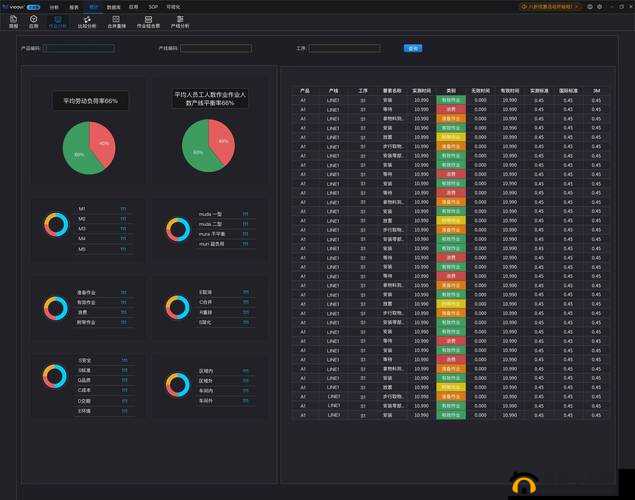The height and width of the screenshot is (500, 635).
Task: Select the 车间内 legend row
Action: 225,391
